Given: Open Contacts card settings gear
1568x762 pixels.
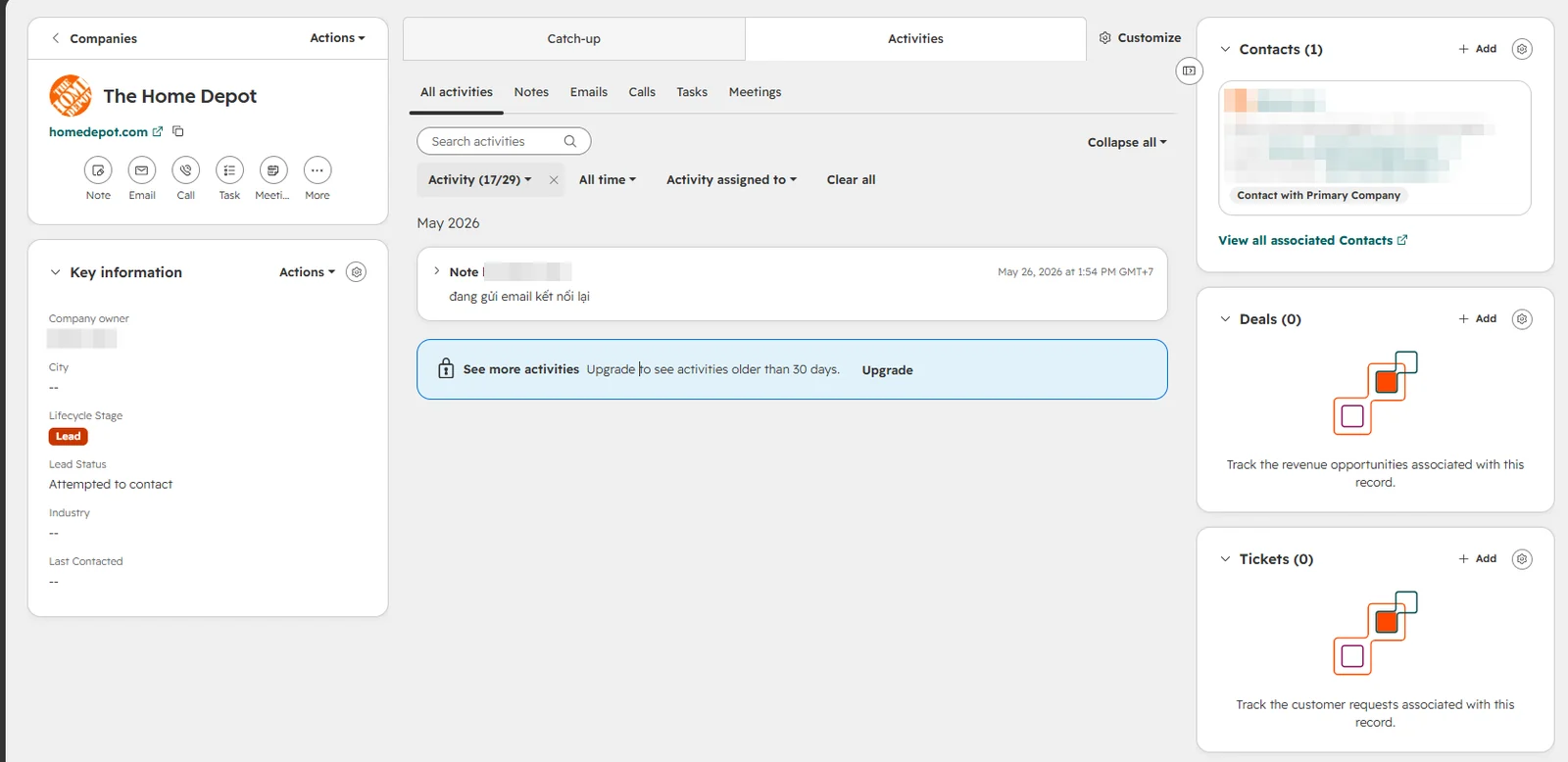Looking at the screenshot, I should [1522, 49].
